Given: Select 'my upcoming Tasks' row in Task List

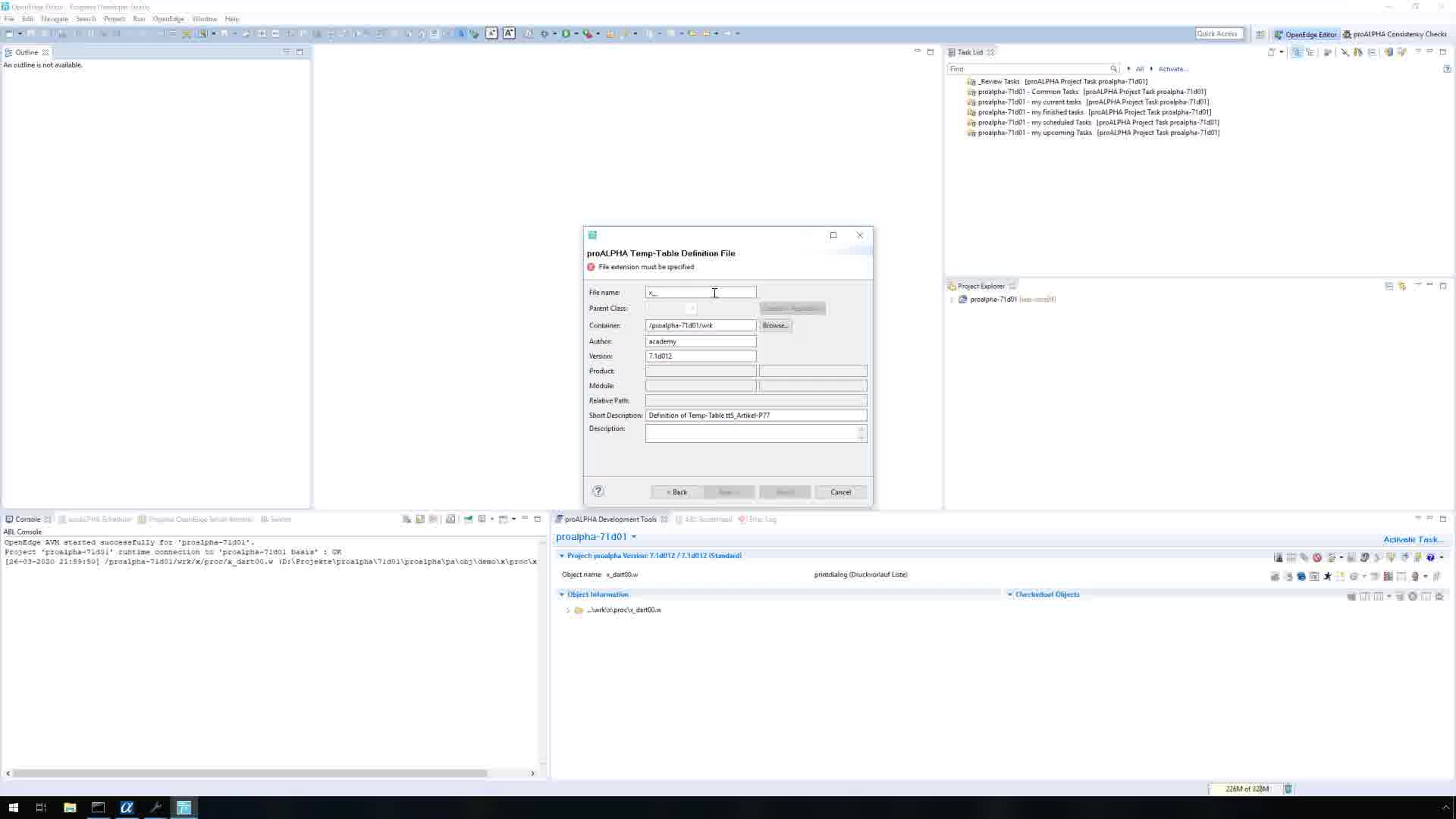Looking at the screenshot, I should 1094,133.
